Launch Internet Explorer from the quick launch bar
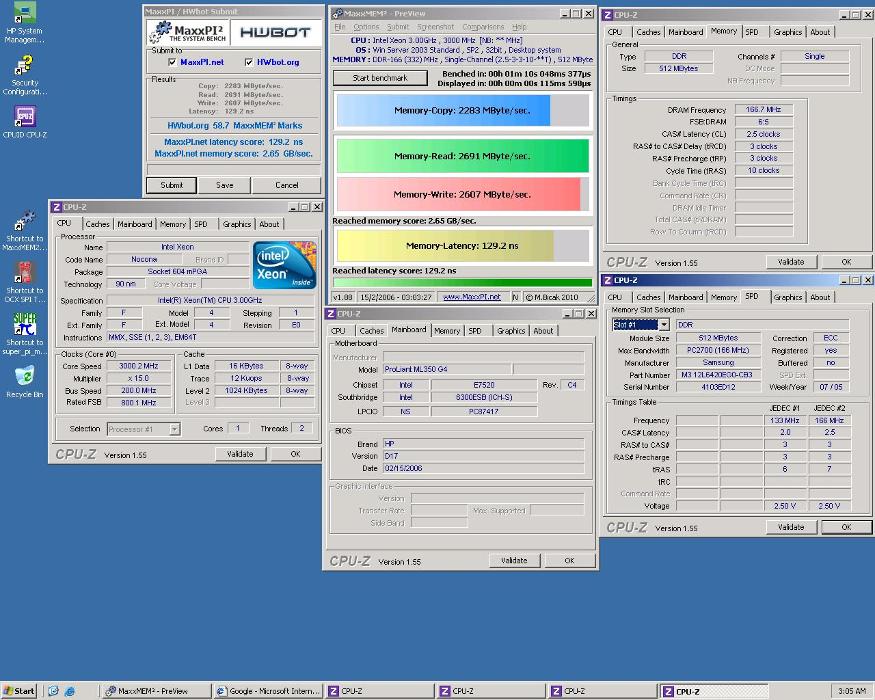875x700 pixels. click(70, 691)
